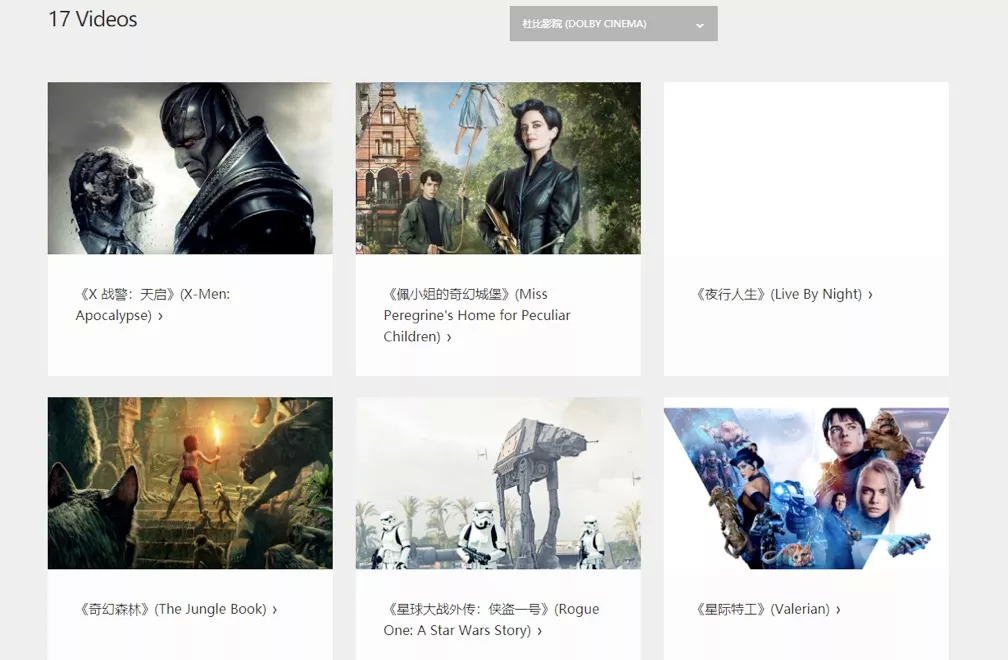Click the dropdown's down-arrow chevron

coord(699,25)
